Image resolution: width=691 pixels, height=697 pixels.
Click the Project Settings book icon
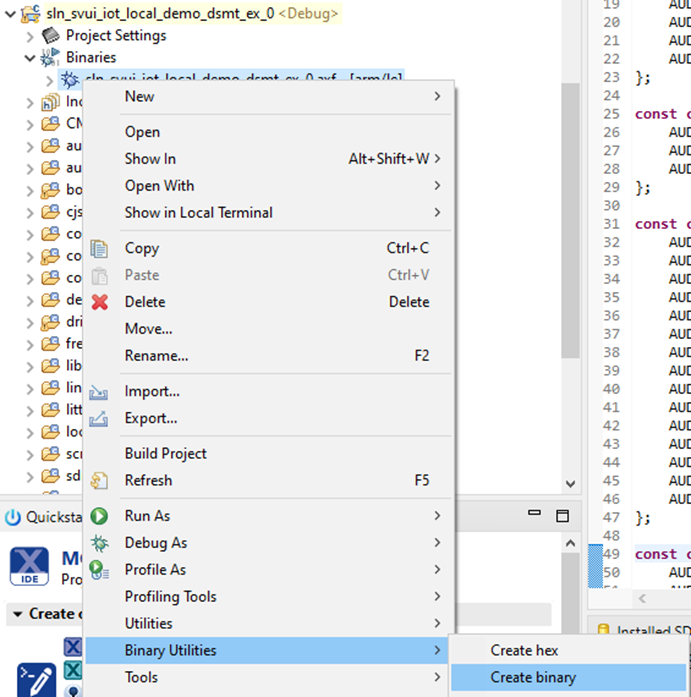50,36
